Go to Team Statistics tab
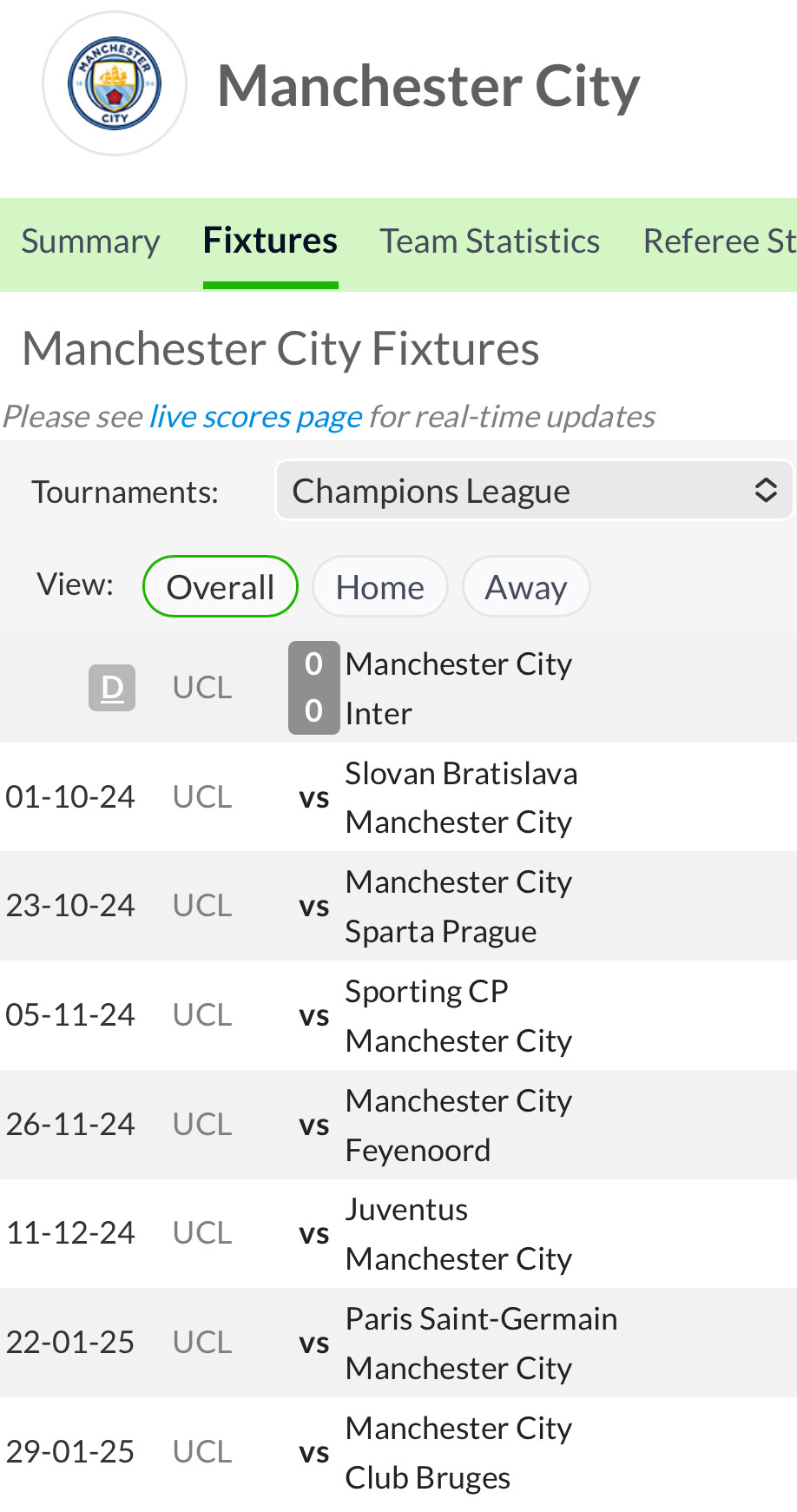This screenshot has width=797, height=1512. click(x=490, y=241)
